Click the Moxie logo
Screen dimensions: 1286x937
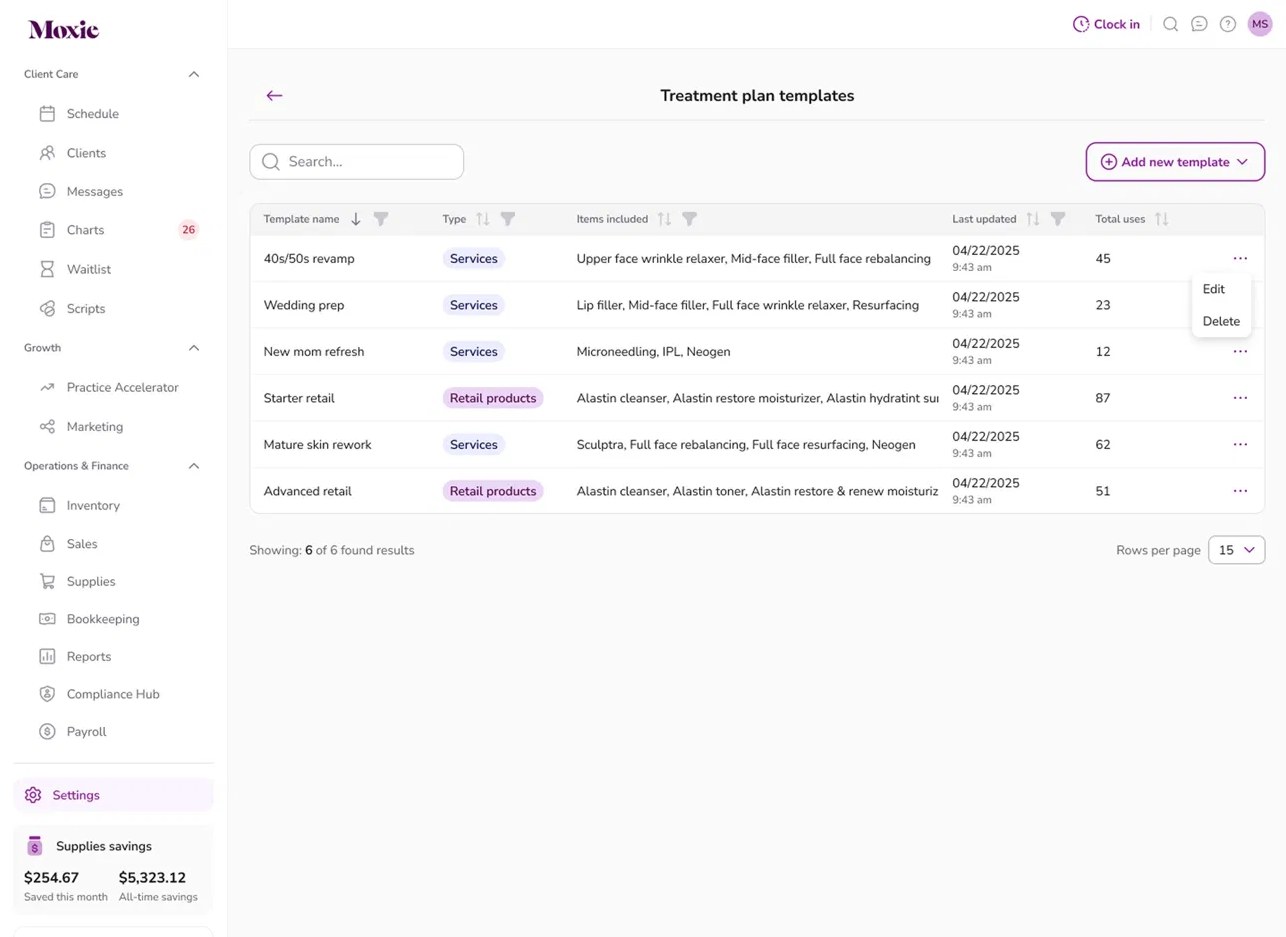click(x=64, y=29)
